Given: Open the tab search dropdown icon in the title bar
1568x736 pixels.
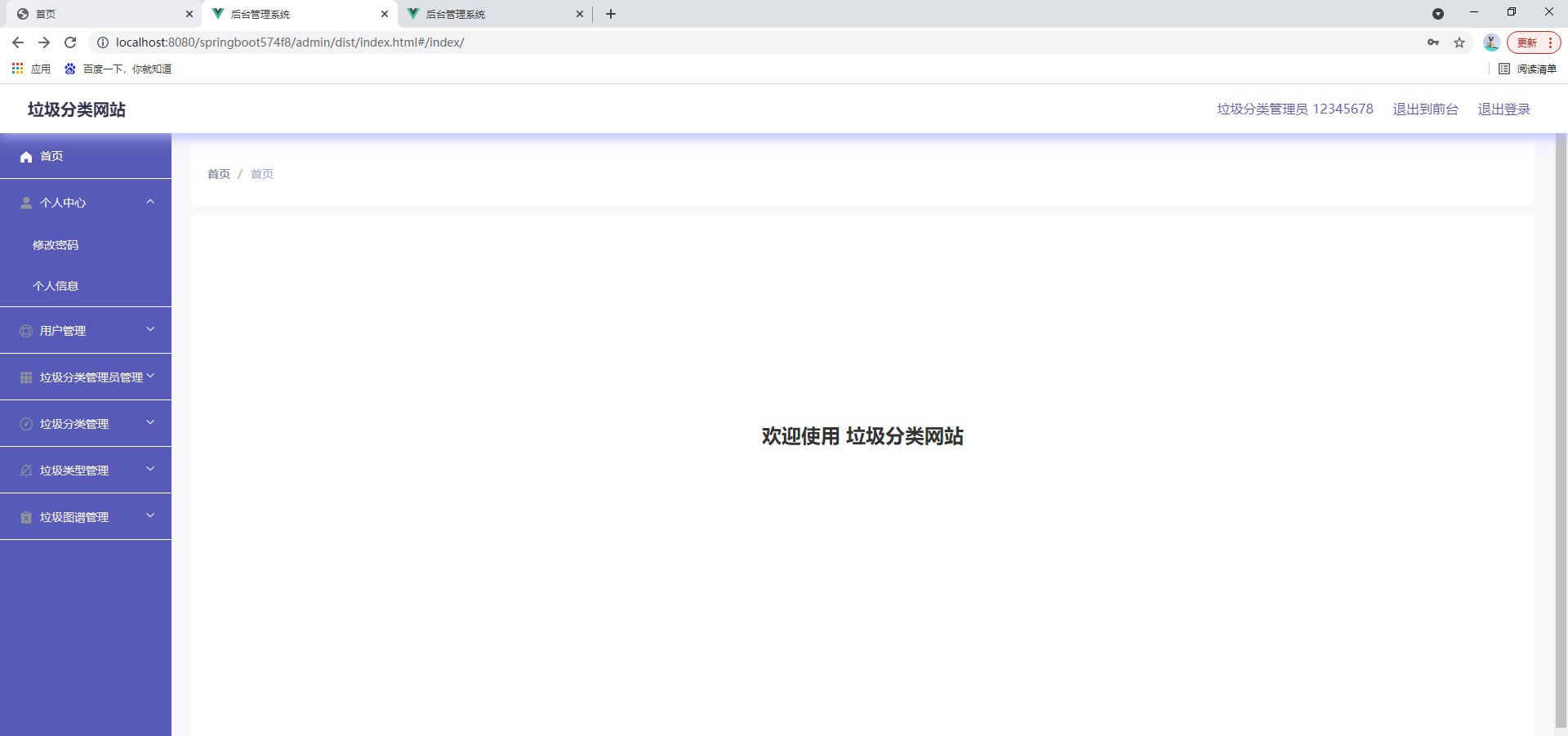Looking at the screenshot, I should pyautogui.click(x=1438, y=14).
